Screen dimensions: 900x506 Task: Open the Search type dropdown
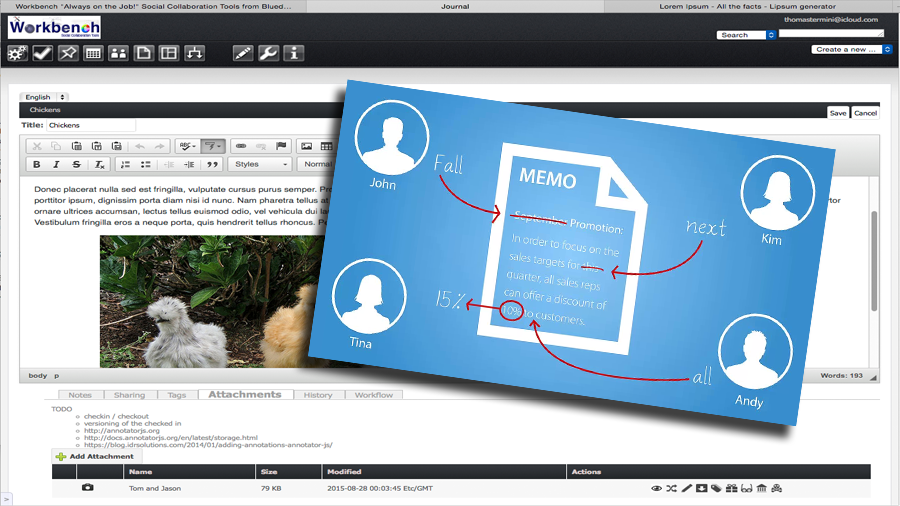click(x=746, y=35)
